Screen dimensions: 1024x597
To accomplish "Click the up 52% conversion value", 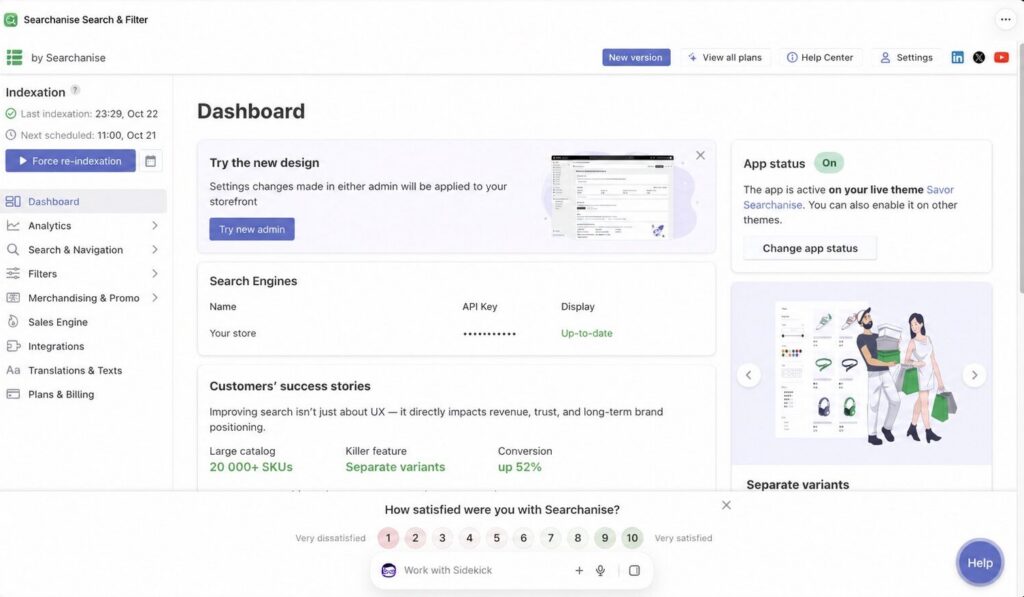I will (x=519, y=467).
